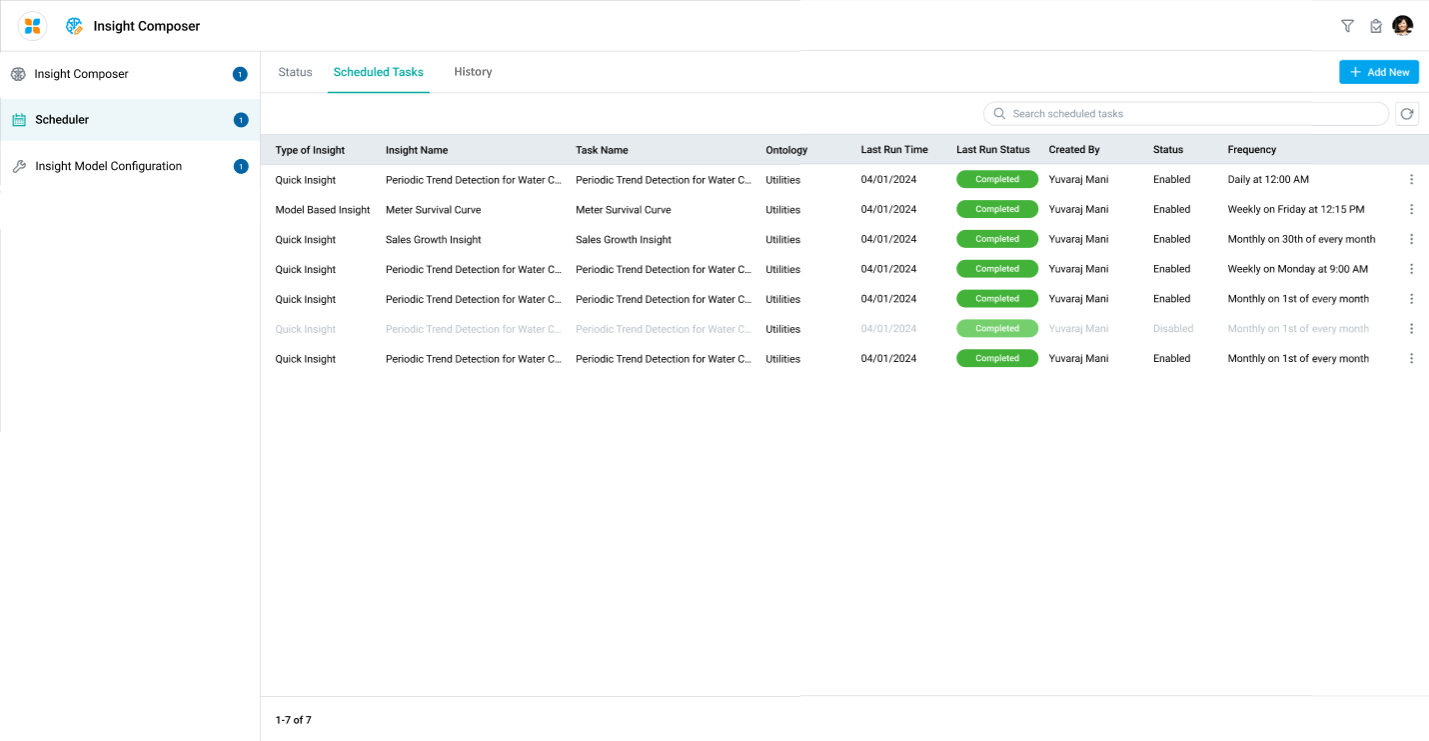1429x741 pixels.
Task: Switch to the History tab
Action: pos(473,72)
